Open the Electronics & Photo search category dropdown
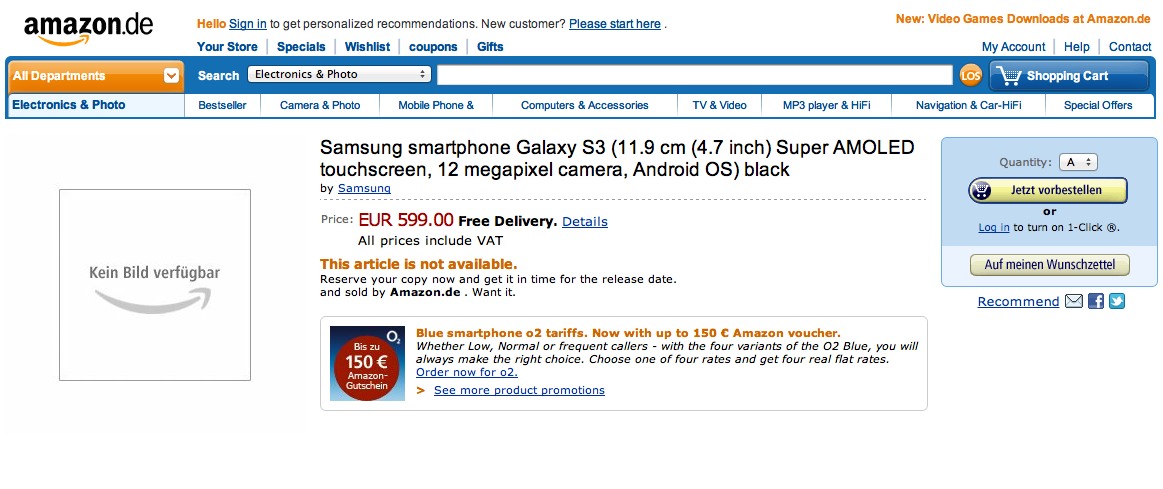 340,74
